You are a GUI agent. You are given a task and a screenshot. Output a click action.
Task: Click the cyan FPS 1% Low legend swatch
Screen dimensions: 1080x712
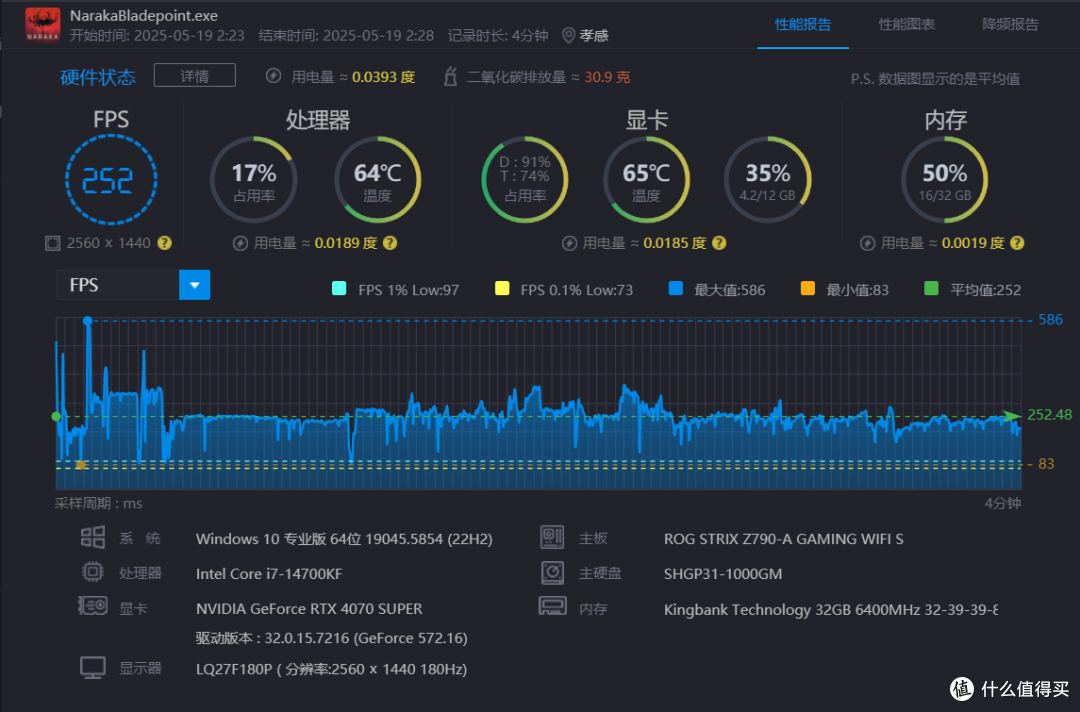pyautogui.click(x=339, y=289)
